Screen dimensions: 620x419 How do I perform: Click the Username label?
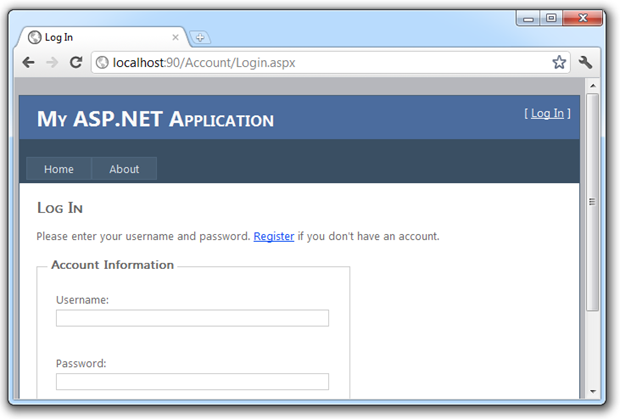coord(82,300)
